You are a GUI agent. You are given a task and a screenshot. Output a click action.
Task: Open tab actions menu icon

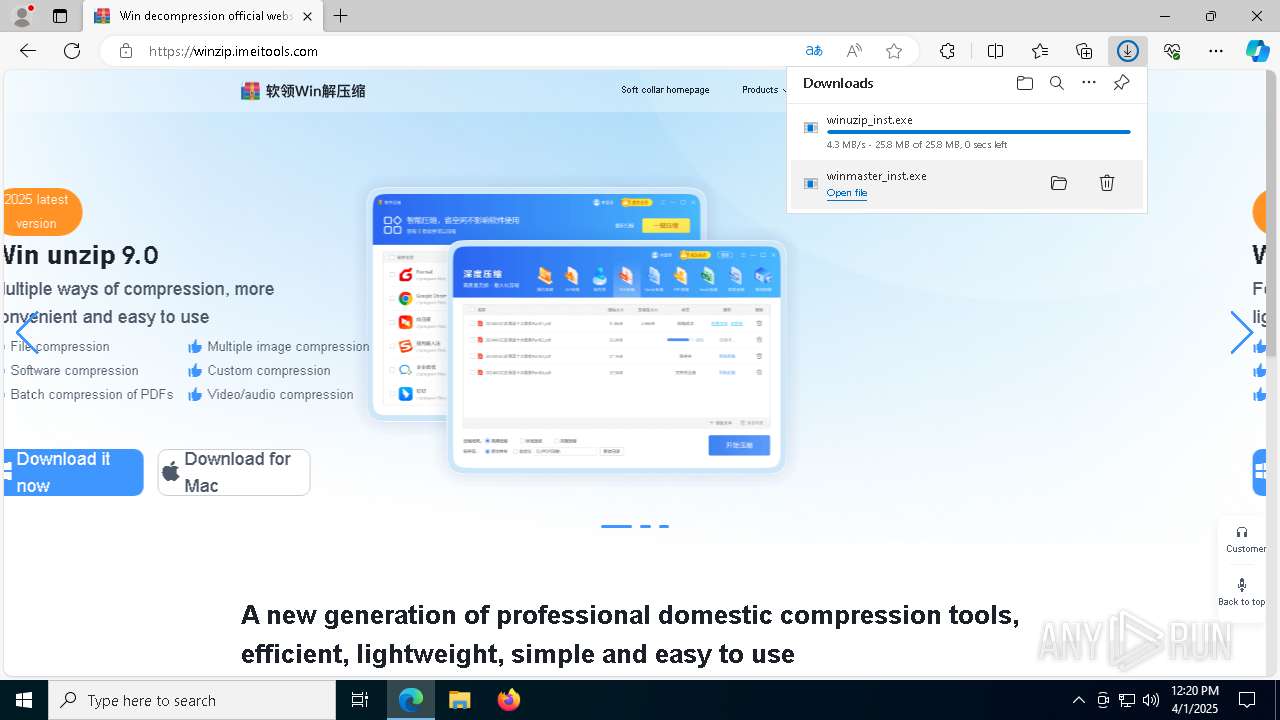[60, 16]
